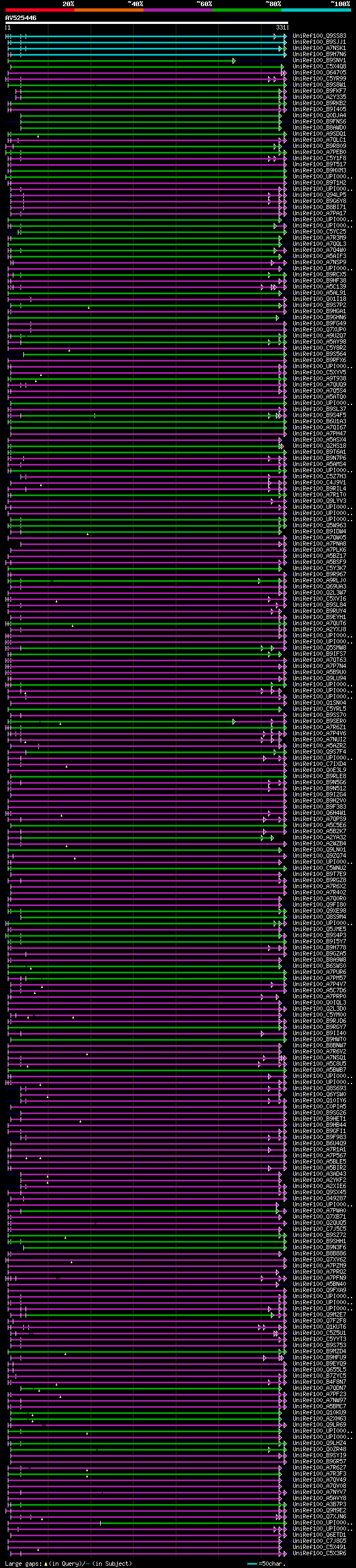Select the UniRef100_A5B9U0 label
Image resolution: width=356 pixels, height=1568 pixels.
coord(319,672)
